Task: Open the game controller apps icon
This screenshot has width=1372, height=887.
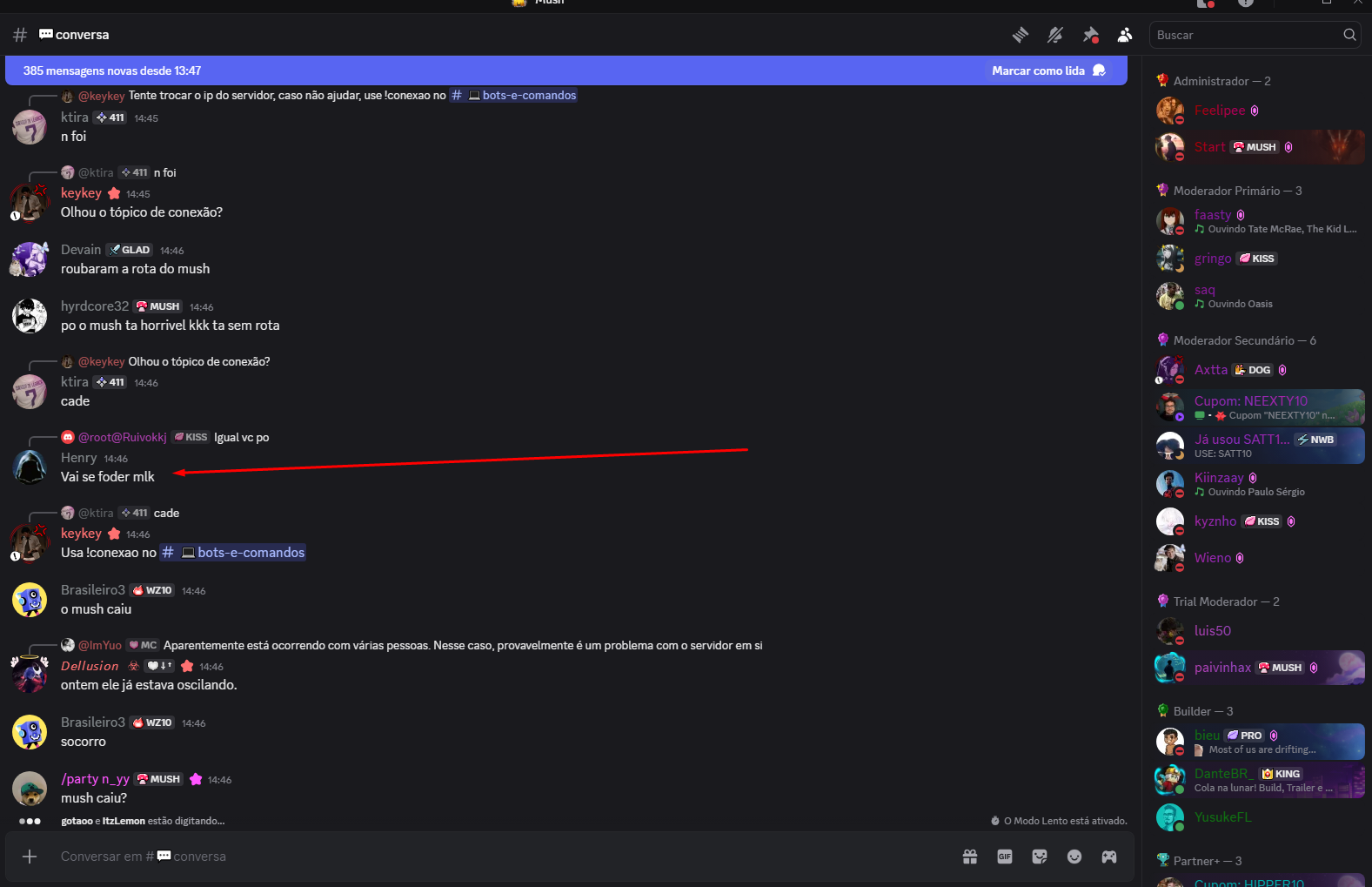Action: (x=1109, y=857)
